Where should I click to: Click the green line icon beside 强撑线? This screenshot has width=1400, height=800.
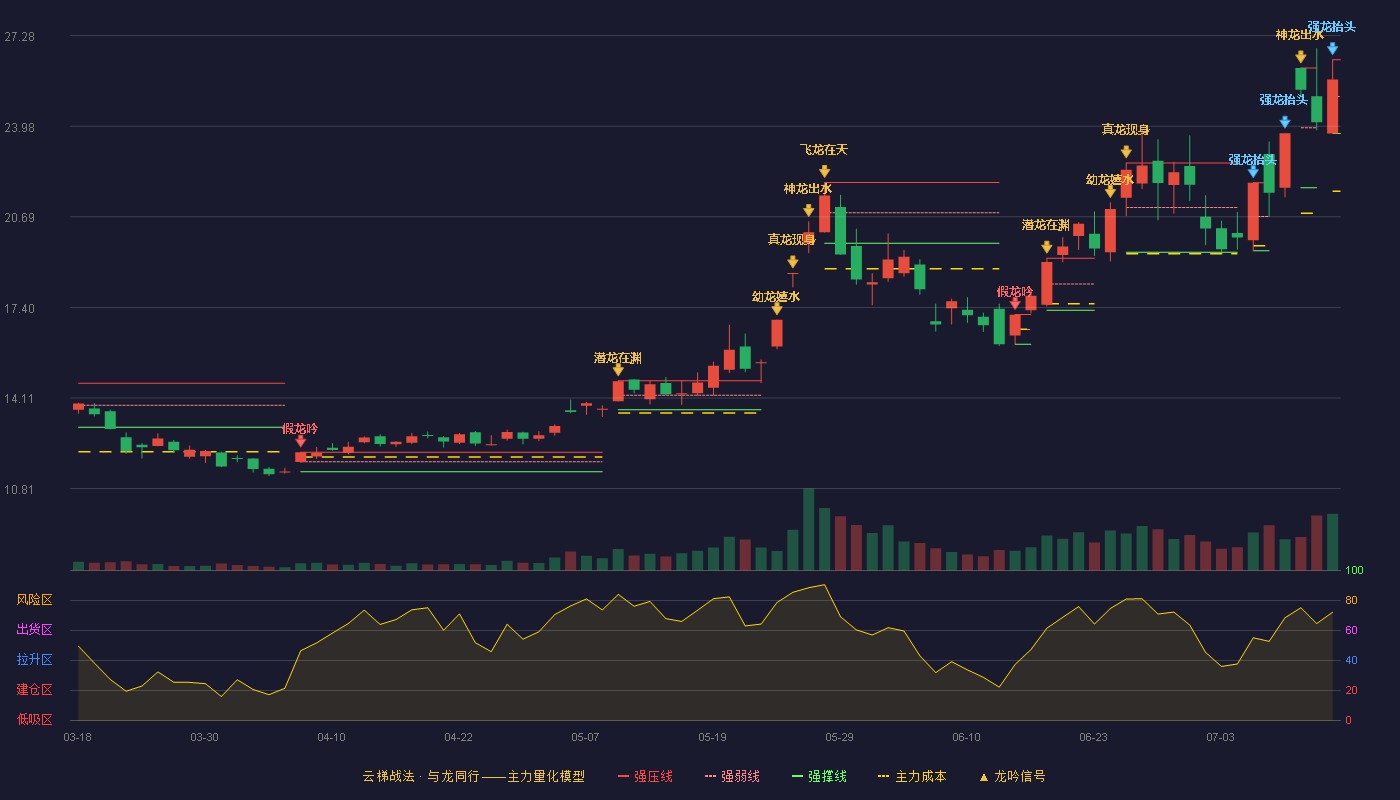pyautogui.click(x=797, y=776)
